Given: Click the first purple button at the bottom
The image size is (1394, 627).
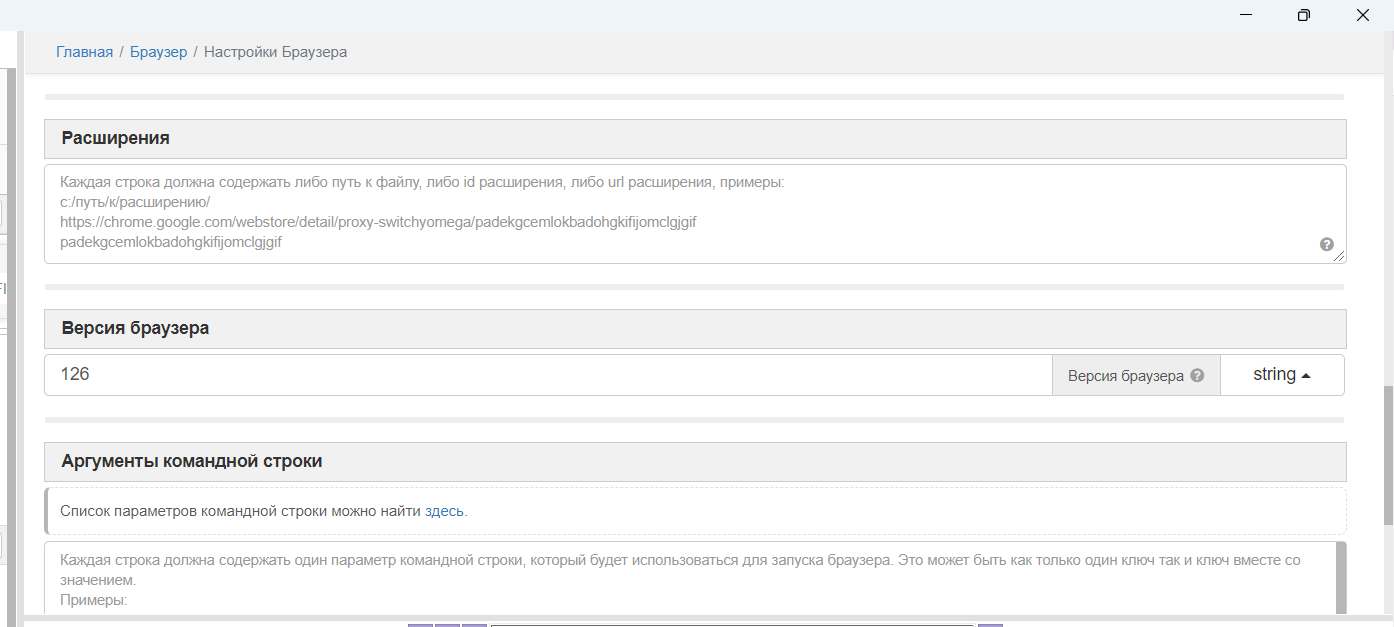Looking at the screenshot, I should pos(418,624).
